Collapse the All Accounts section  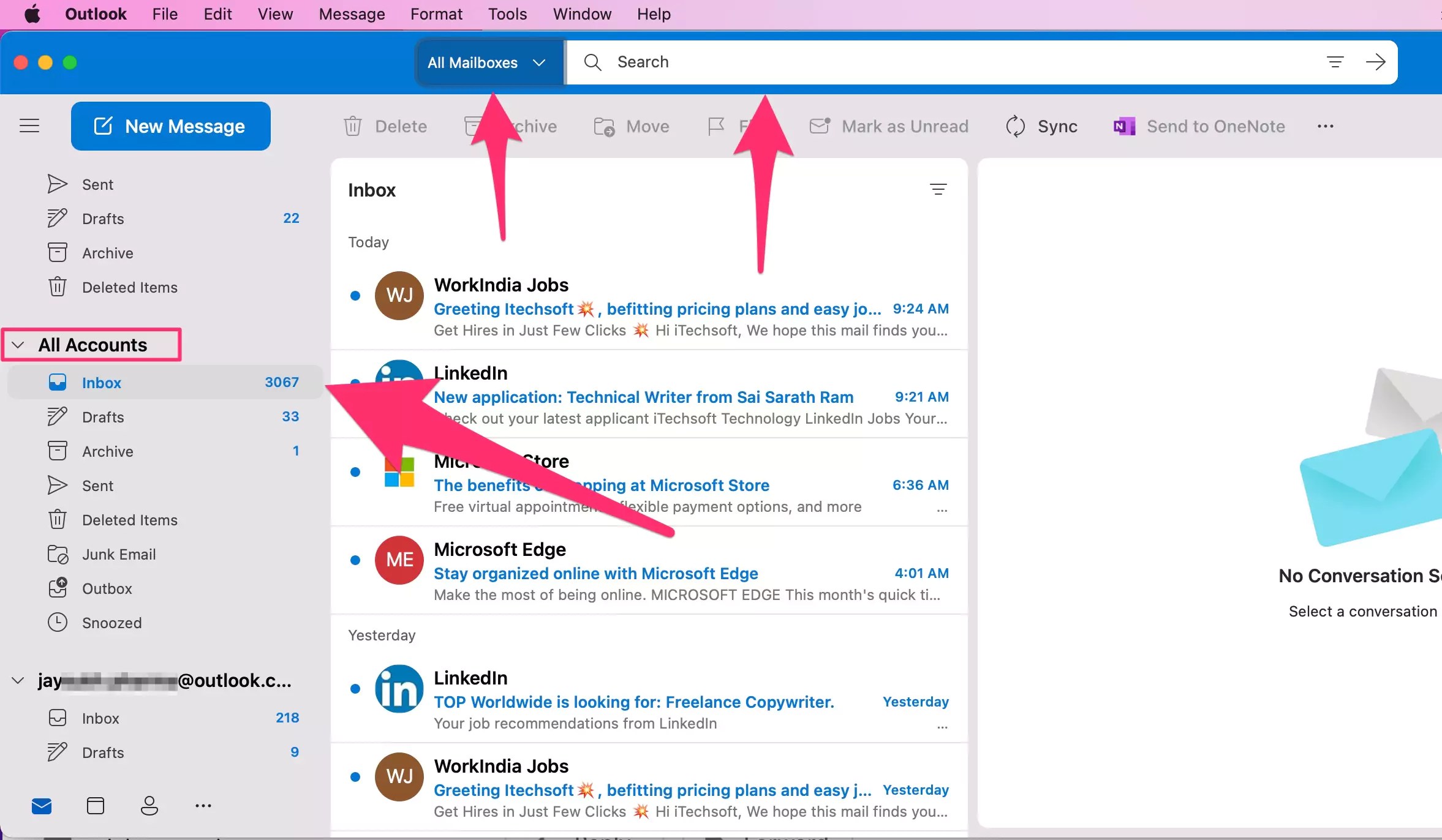pos(17,344)
